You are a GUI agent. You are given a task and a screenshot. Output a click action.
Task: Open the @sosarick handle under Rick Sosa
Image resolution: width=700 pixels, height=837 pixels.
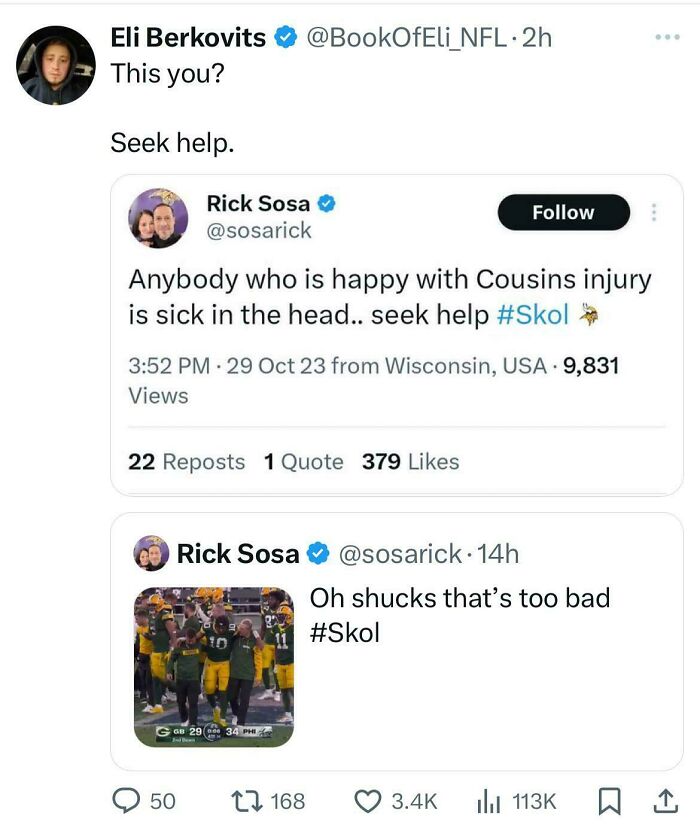pos(259,231)
